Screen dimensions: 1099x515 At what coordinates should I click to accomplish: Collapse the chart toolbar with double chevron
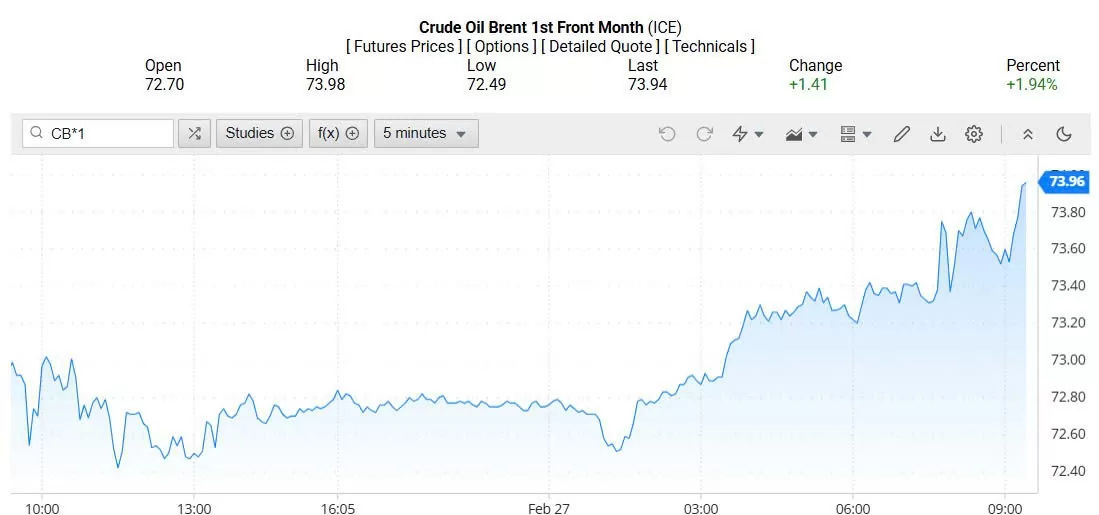point(1027,134)
